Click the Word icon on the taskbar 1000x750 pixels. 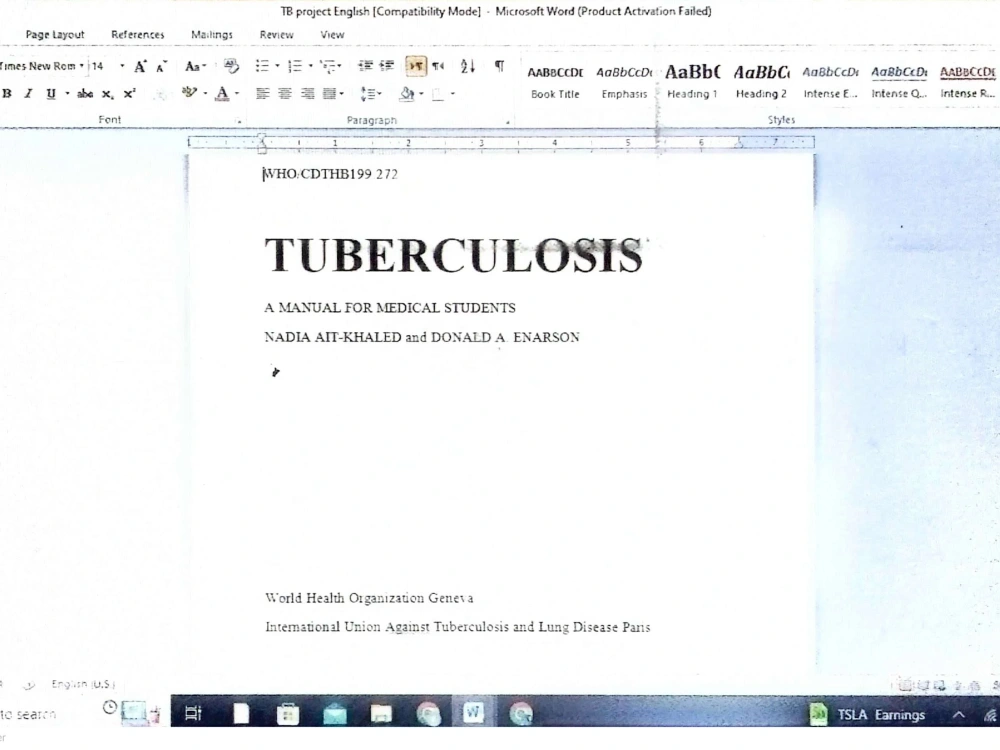(473, 712)
